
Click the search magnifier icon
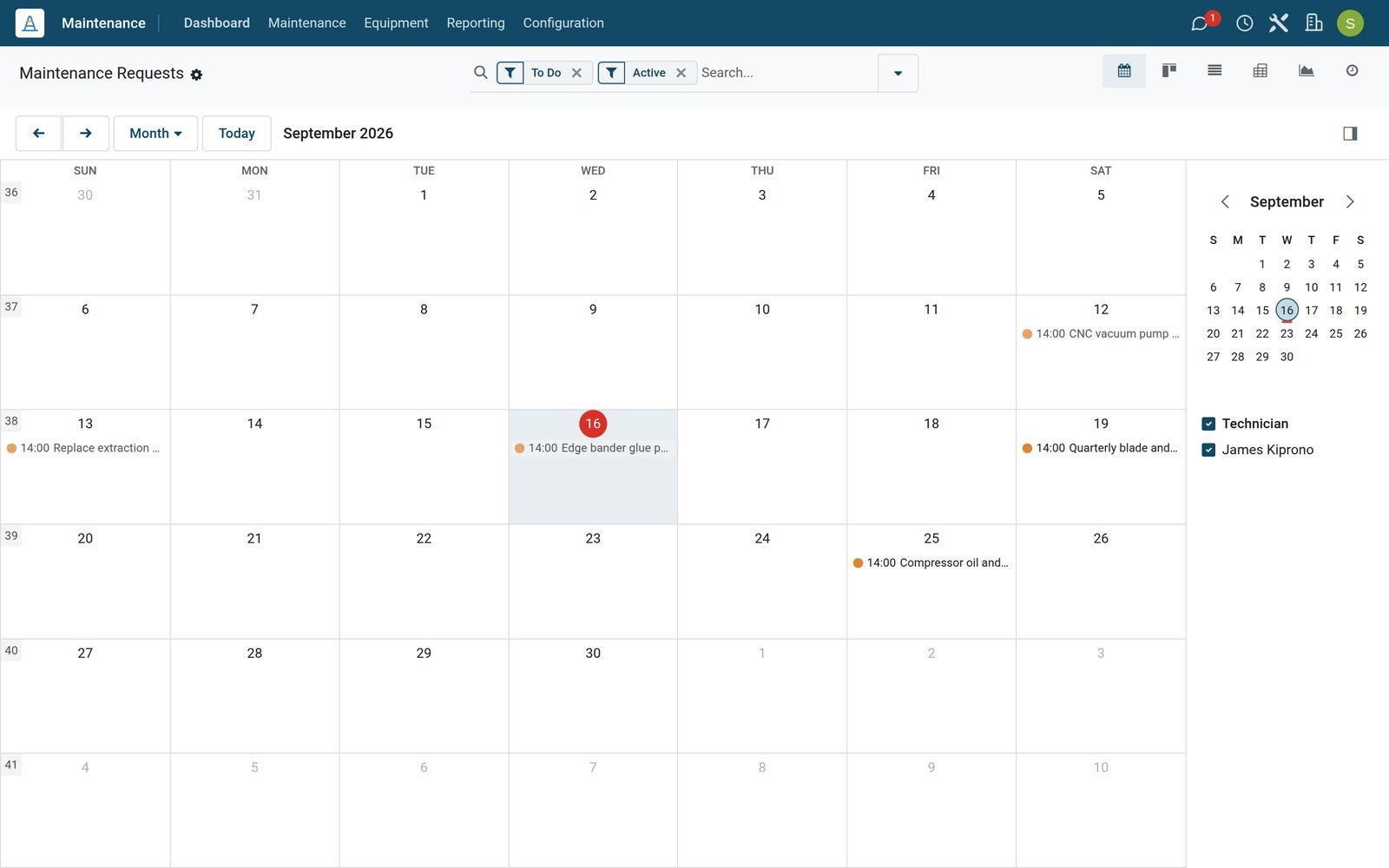pos(480,73)
